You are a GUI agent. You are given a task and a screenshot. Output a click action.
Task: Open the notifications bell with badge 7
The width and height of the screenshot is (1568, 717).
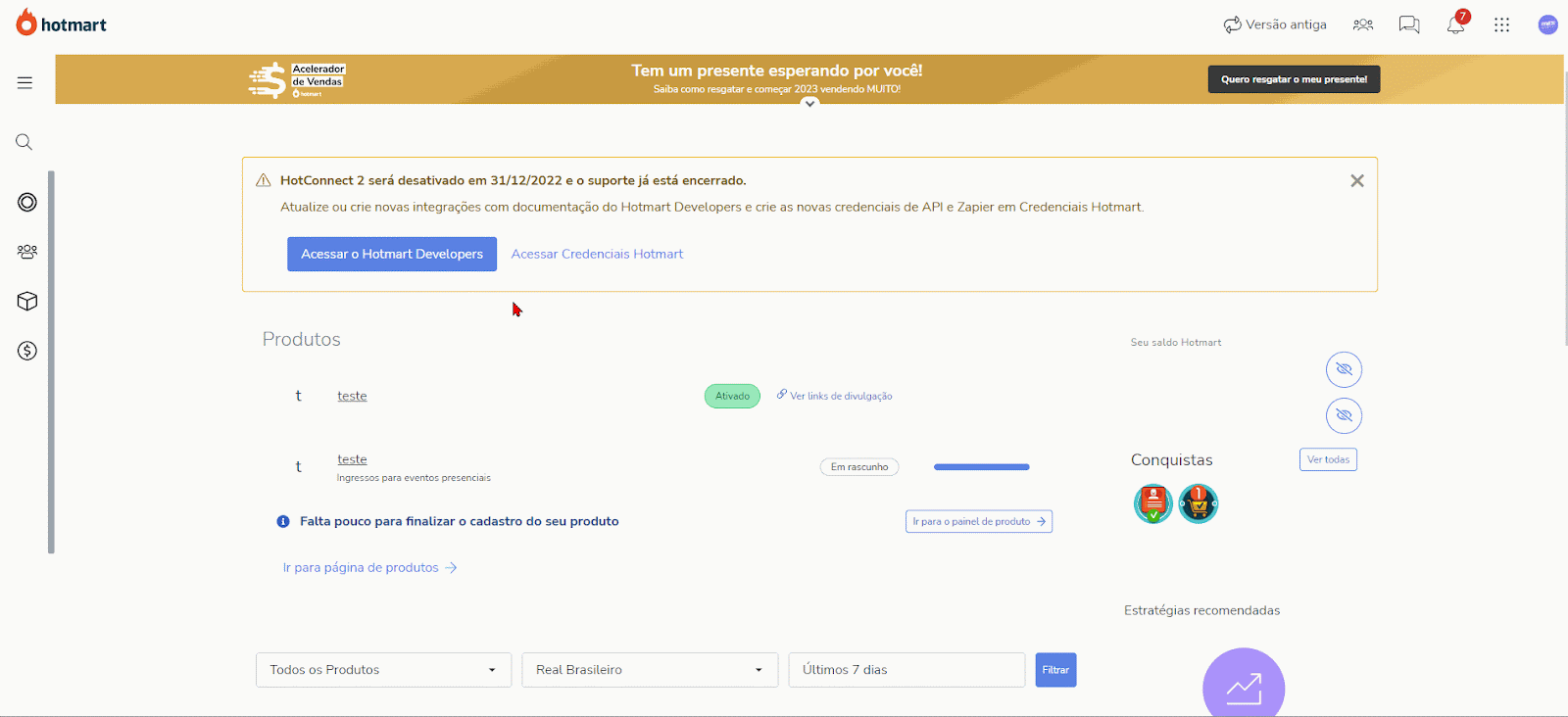1457,23
